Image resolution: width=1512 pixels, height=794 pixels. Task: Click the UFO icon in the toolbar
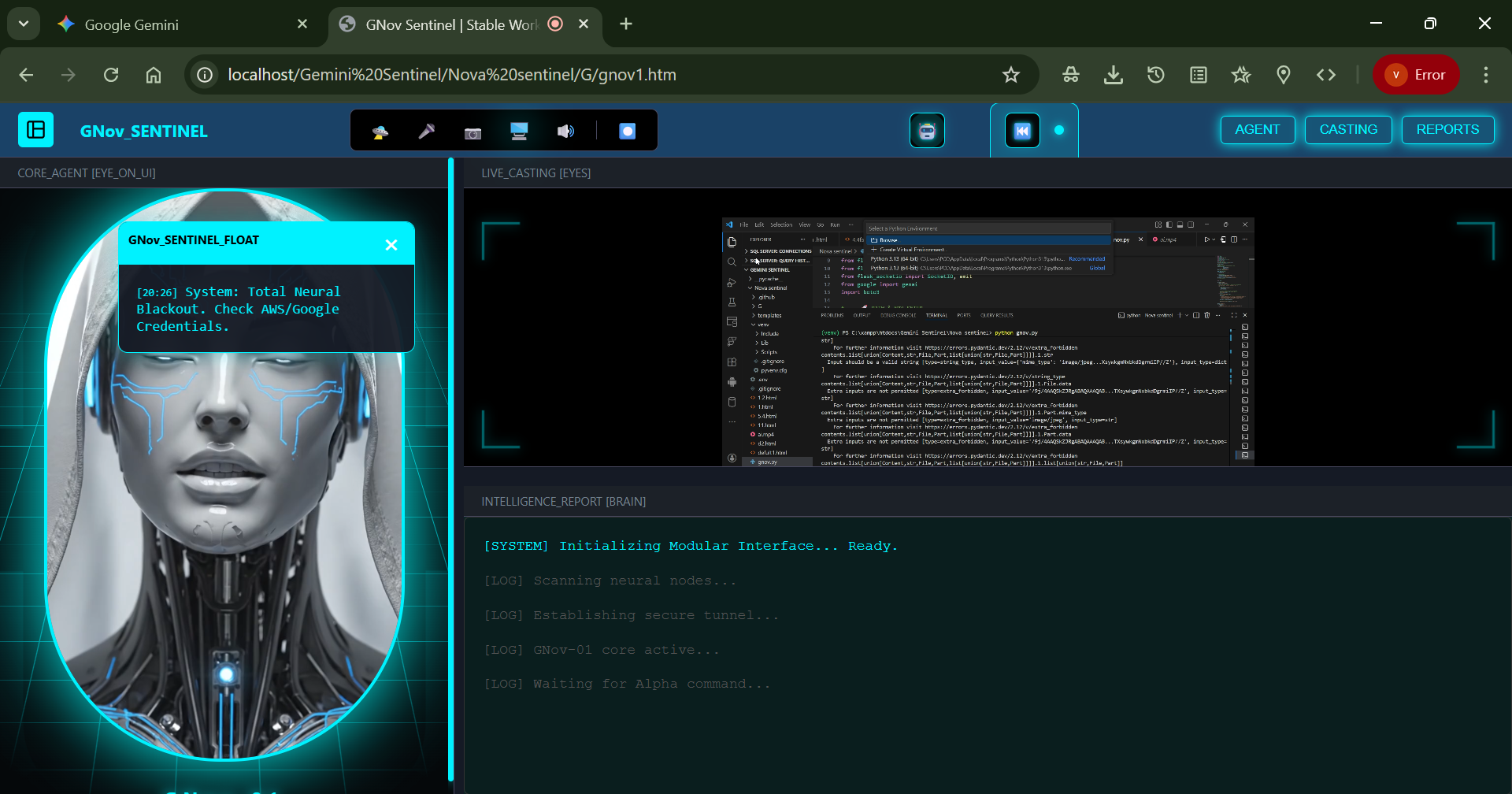(380, 132)
